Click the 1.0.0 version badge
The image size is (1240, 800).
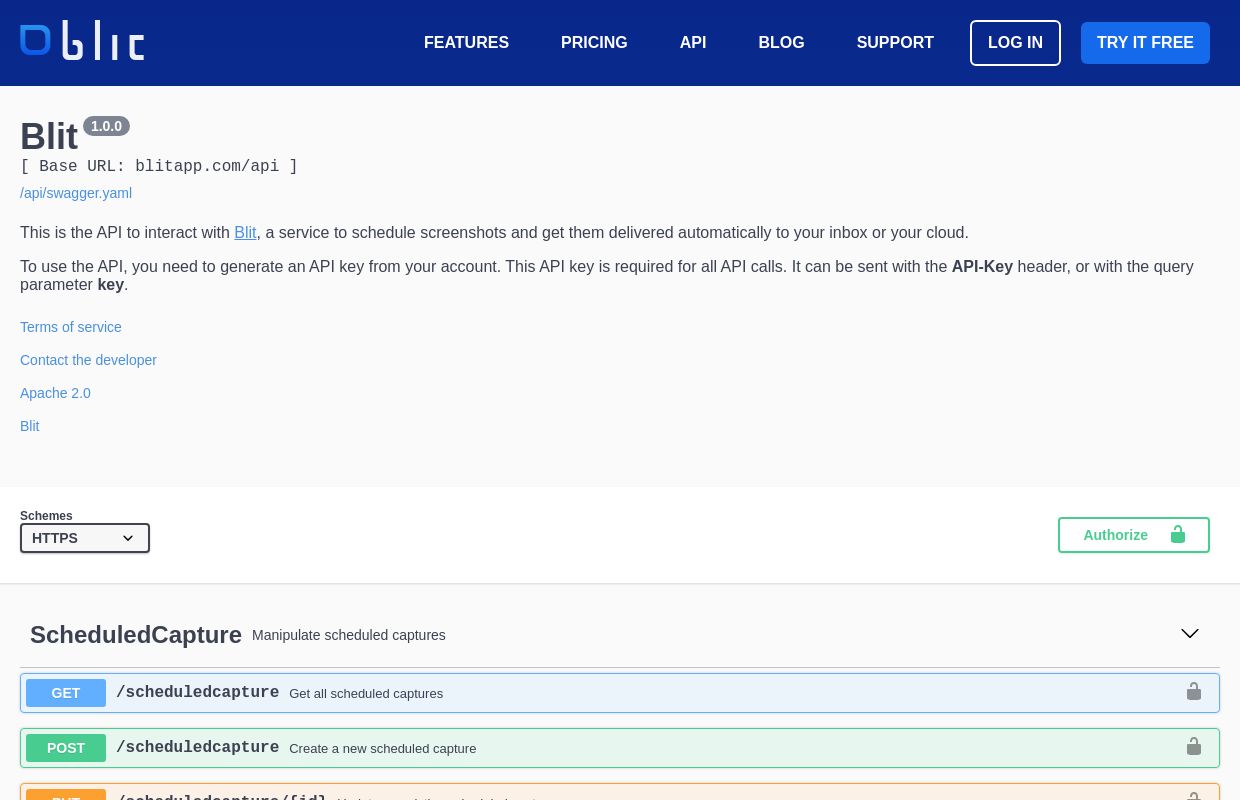pos(106,126)
